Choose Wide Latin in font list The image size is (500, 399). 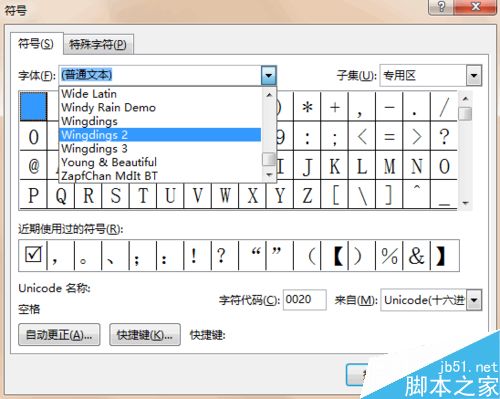coord(160,94)
